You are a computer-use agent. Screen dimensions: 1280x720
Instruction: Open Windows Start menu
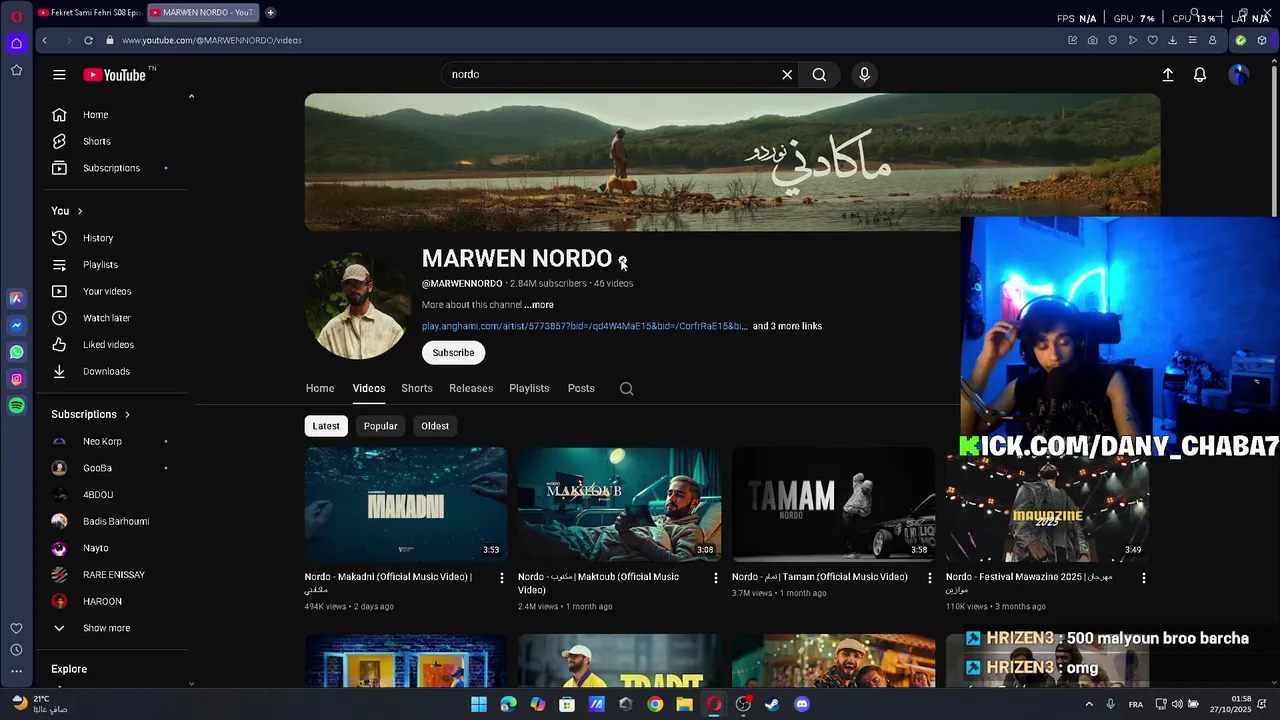479,704
